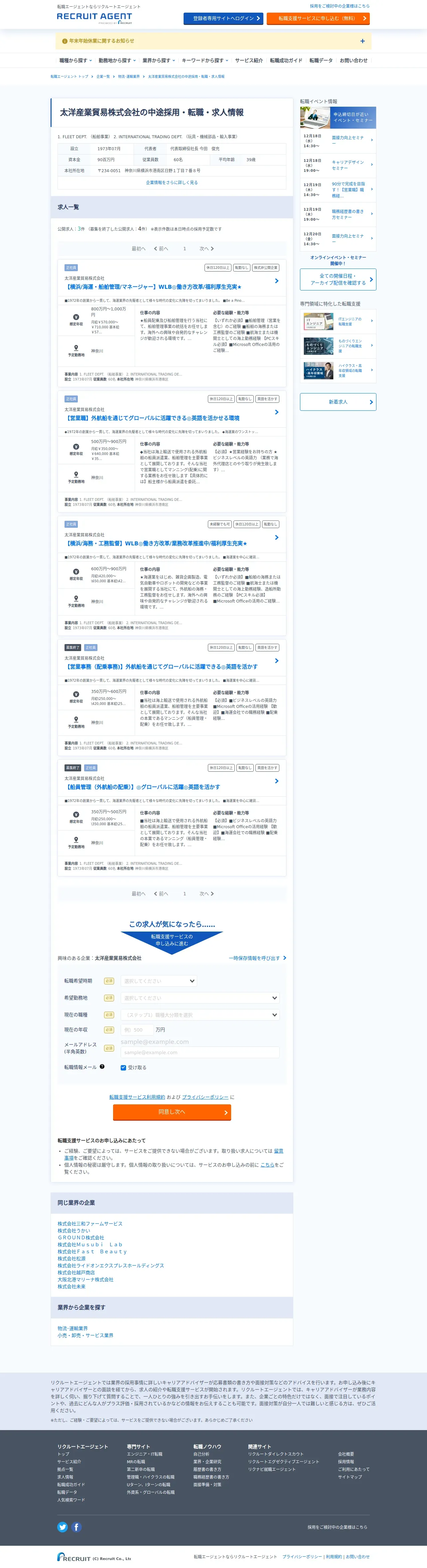Screen dimensions: 427x1568
Task: Go to サービス紹介 menu item
Action: click(x=248, y=61)
